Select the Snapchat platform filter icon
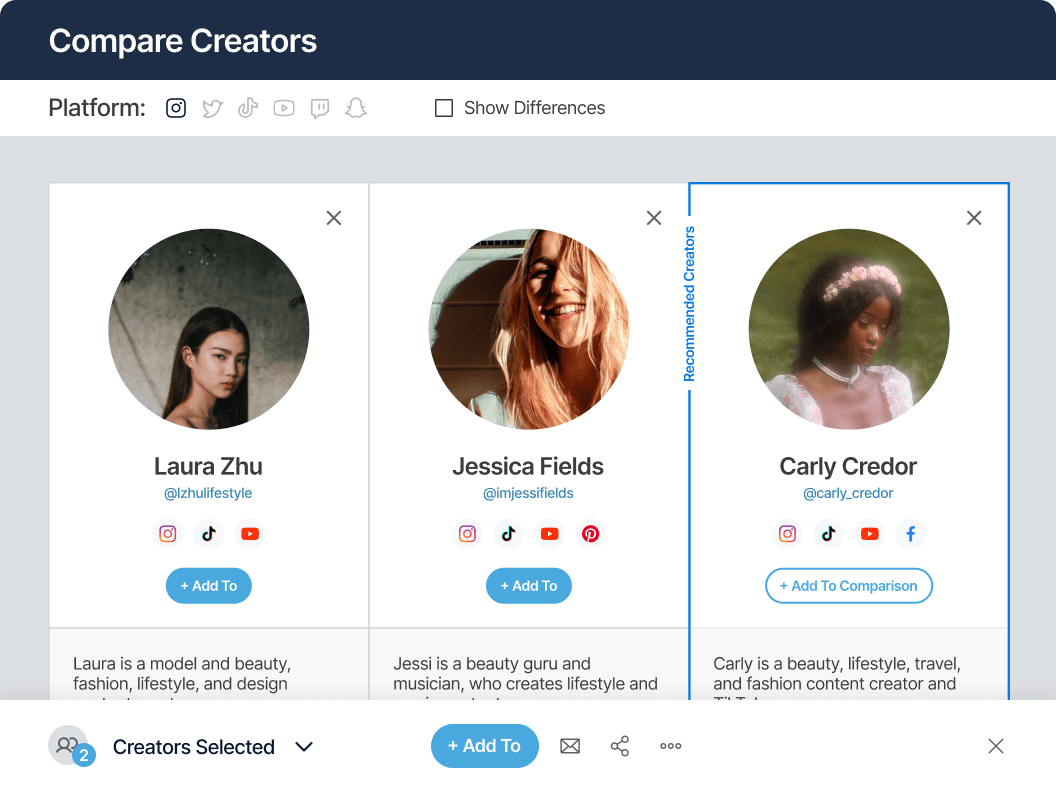This screenshot has width=1056, height=792. [355, 108]
